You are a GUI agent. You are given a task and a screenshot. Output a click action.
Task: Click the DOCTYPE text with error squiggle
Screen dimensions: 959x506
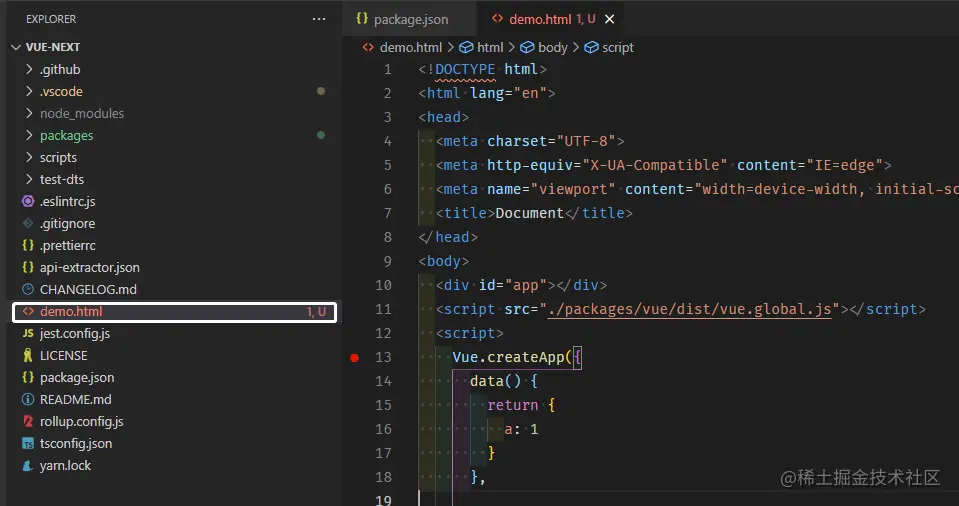(465, 69)
